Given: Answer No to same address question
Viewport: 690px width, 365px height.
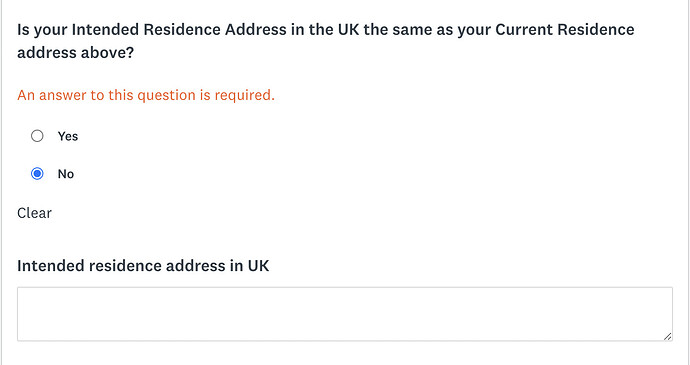Looking at the screenshot, I should pos(37,174).
